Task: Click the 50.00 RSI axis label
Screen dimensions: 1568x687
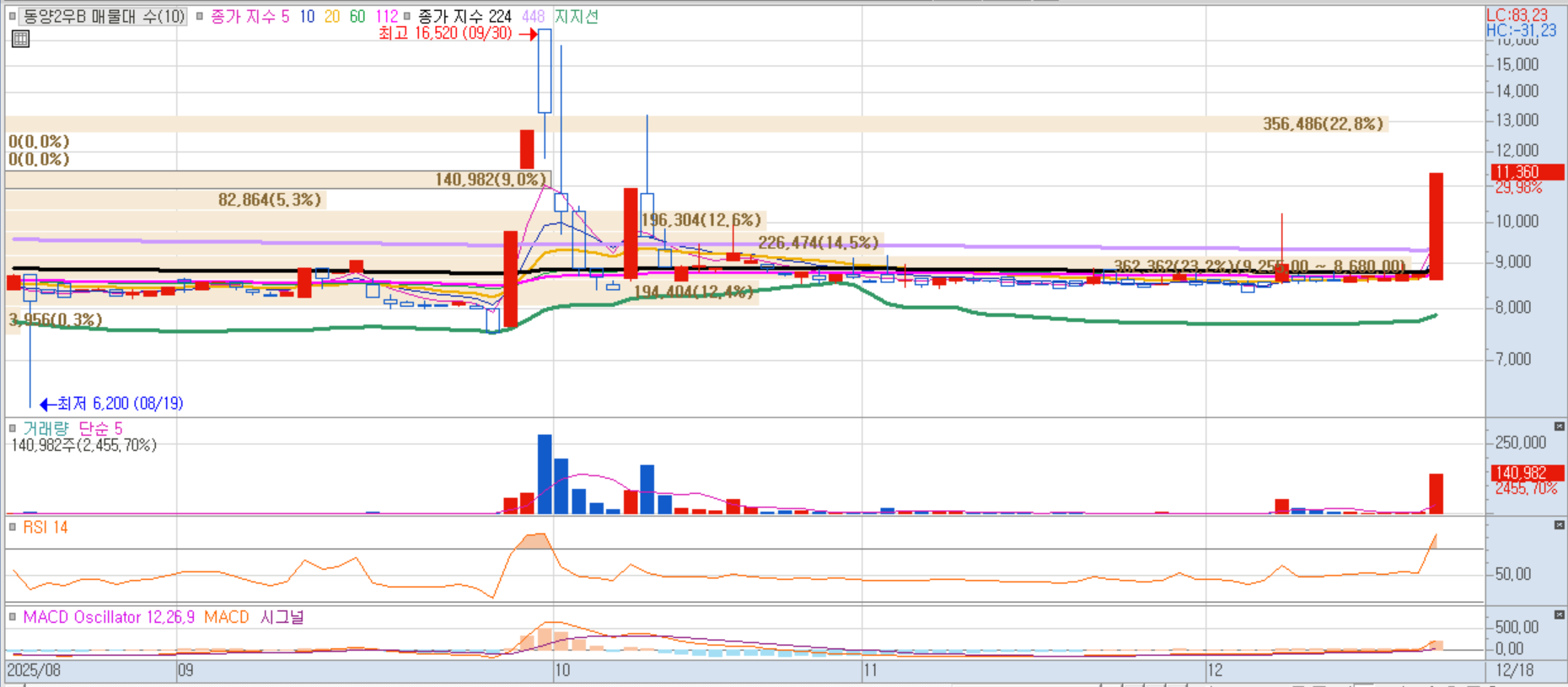Action: point(1513,574)
